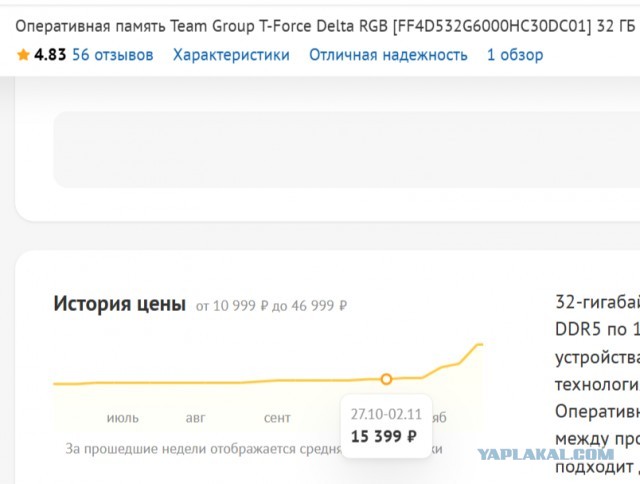
Task: Click the История цены heading
Action: pyautogui.click(x=119, y=304)
